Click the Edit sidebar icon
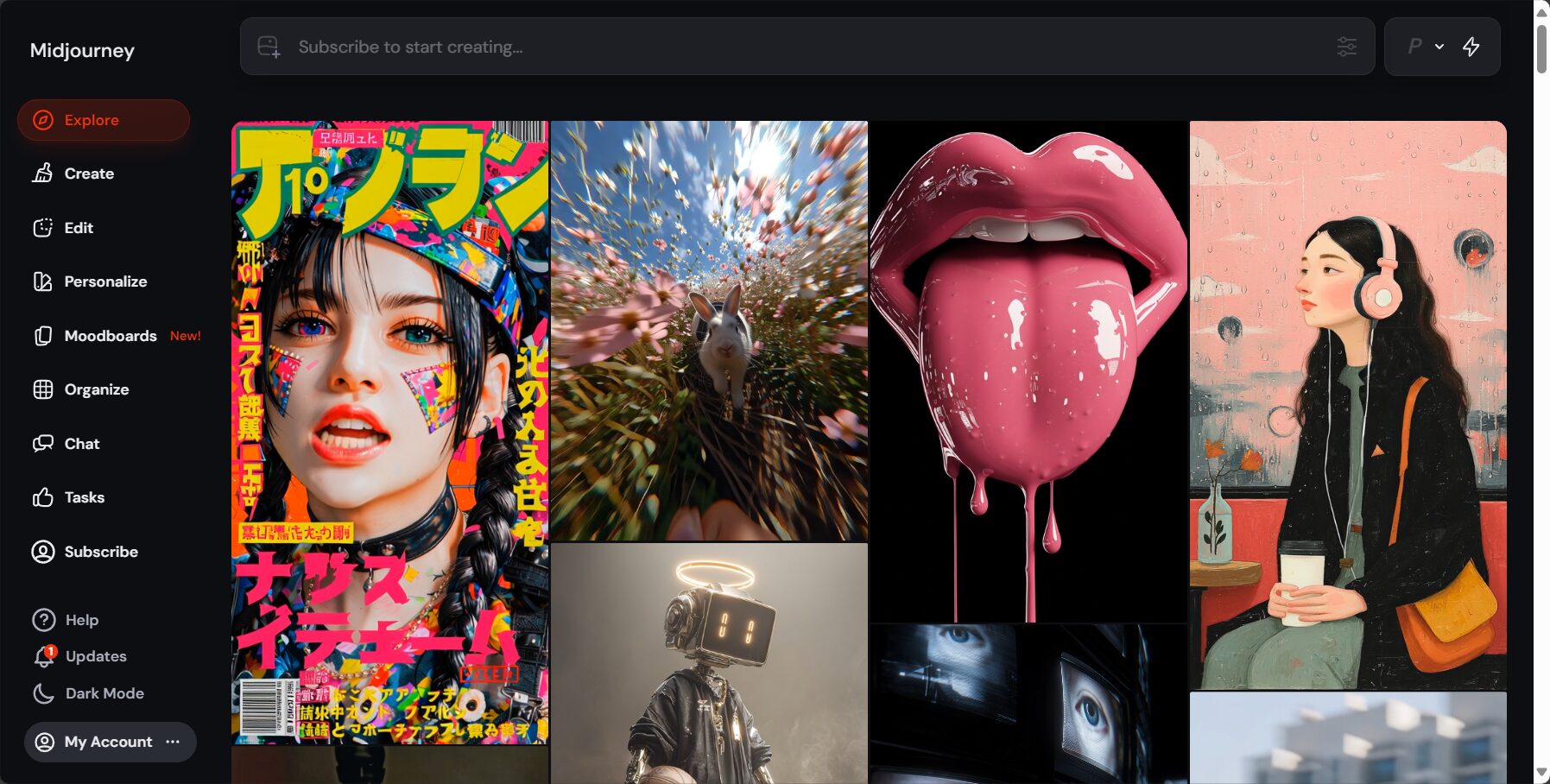The image size is (1550, 784). point(43,228)
